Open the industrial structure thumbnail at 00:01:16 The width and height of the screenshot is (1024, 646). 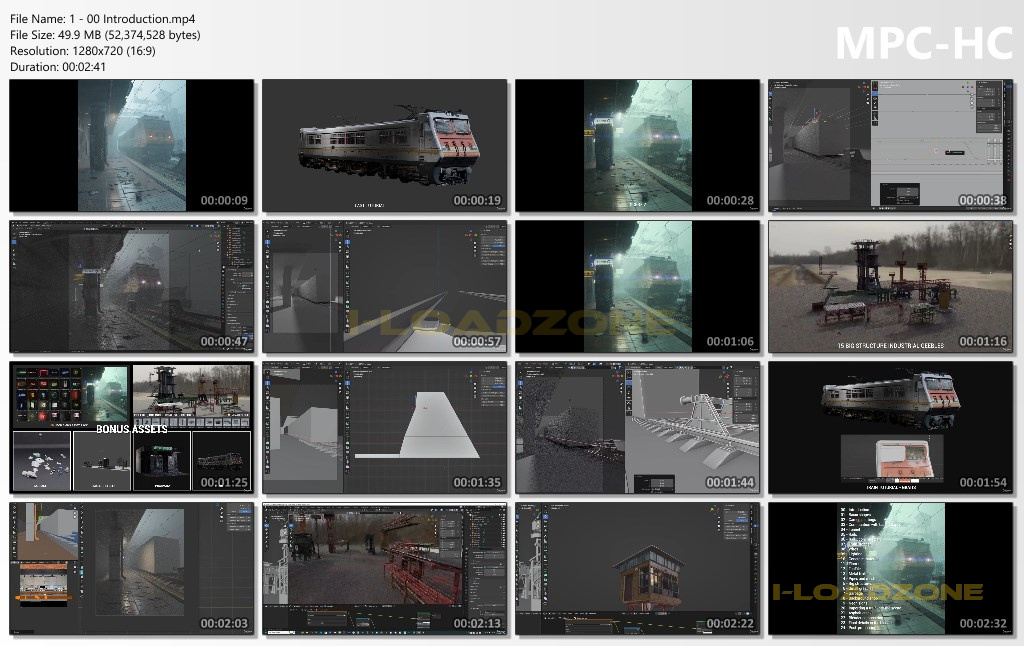point(891,287)
